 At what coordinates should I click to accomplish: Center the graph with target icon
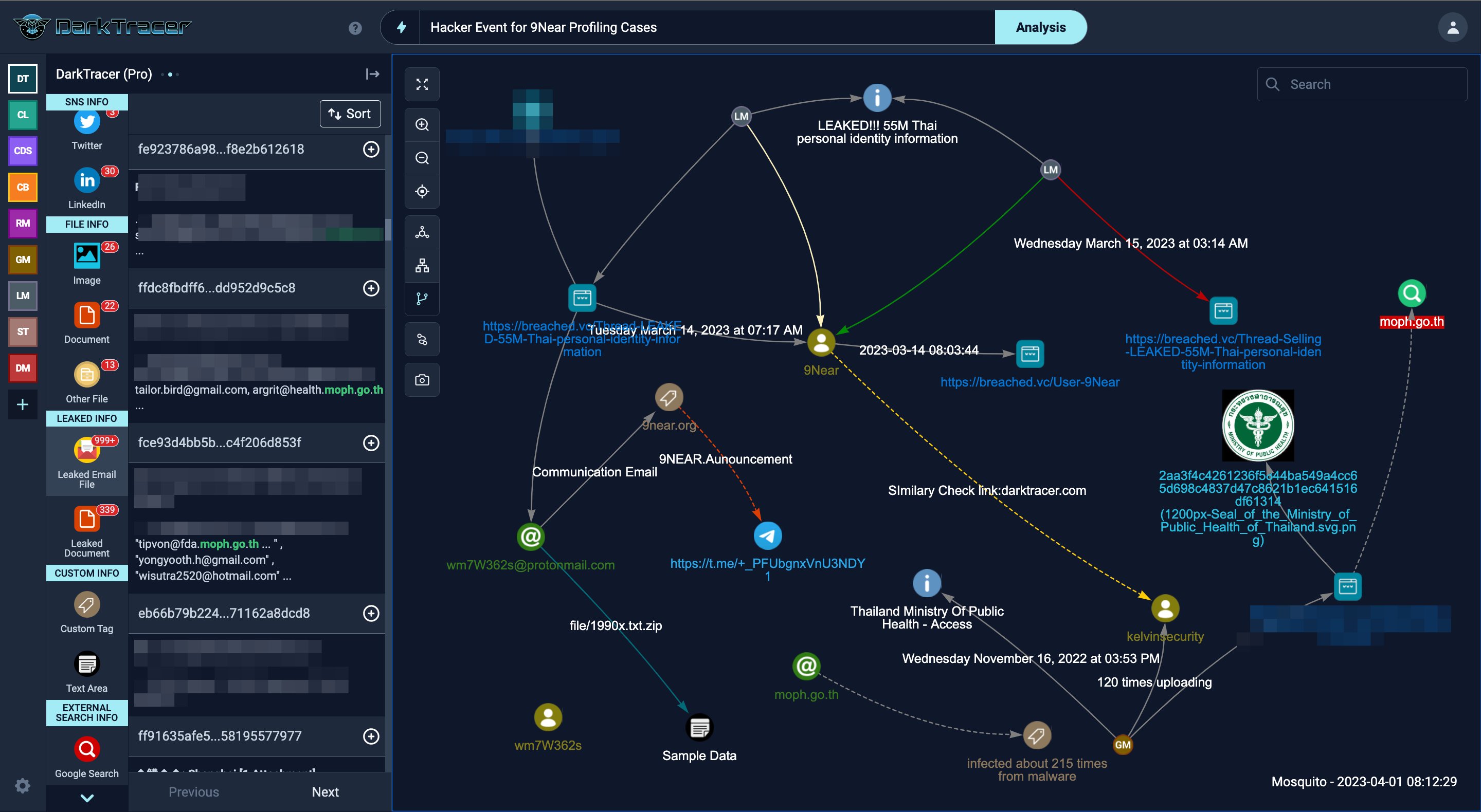click(422, 191)
